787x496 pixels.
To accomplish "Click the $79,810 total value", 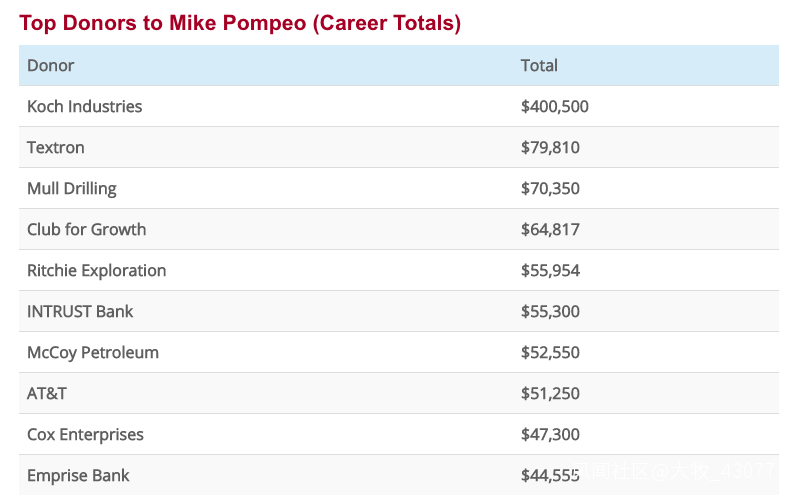I will pos(550,148).
